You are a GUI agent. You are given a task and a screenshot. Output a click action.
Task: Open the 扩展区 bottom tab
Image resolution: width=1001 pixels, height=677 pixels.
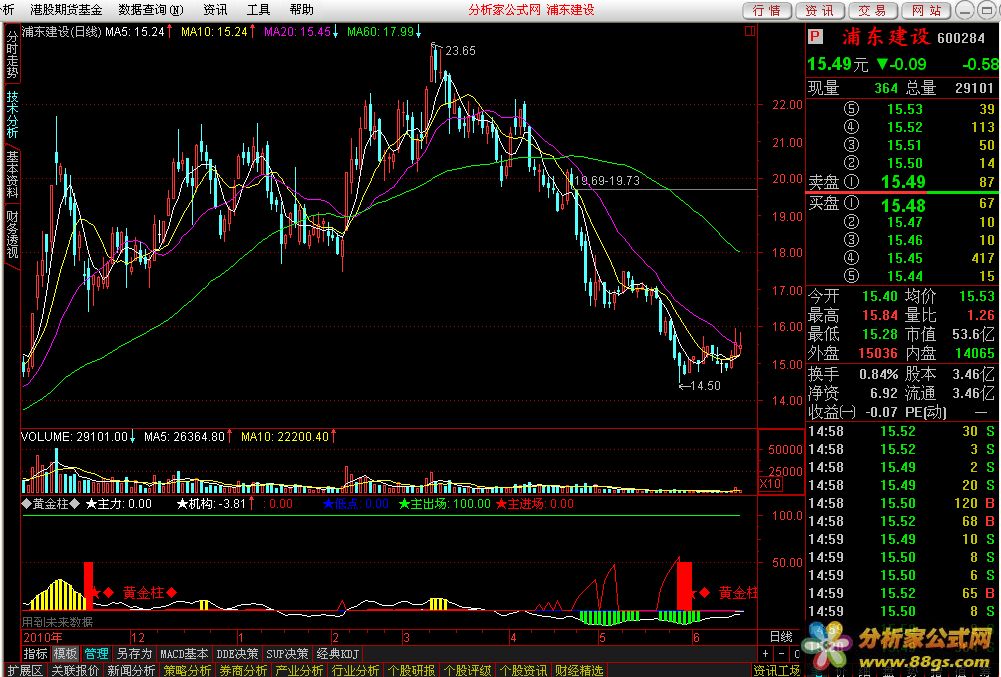(x=24, y=671)
